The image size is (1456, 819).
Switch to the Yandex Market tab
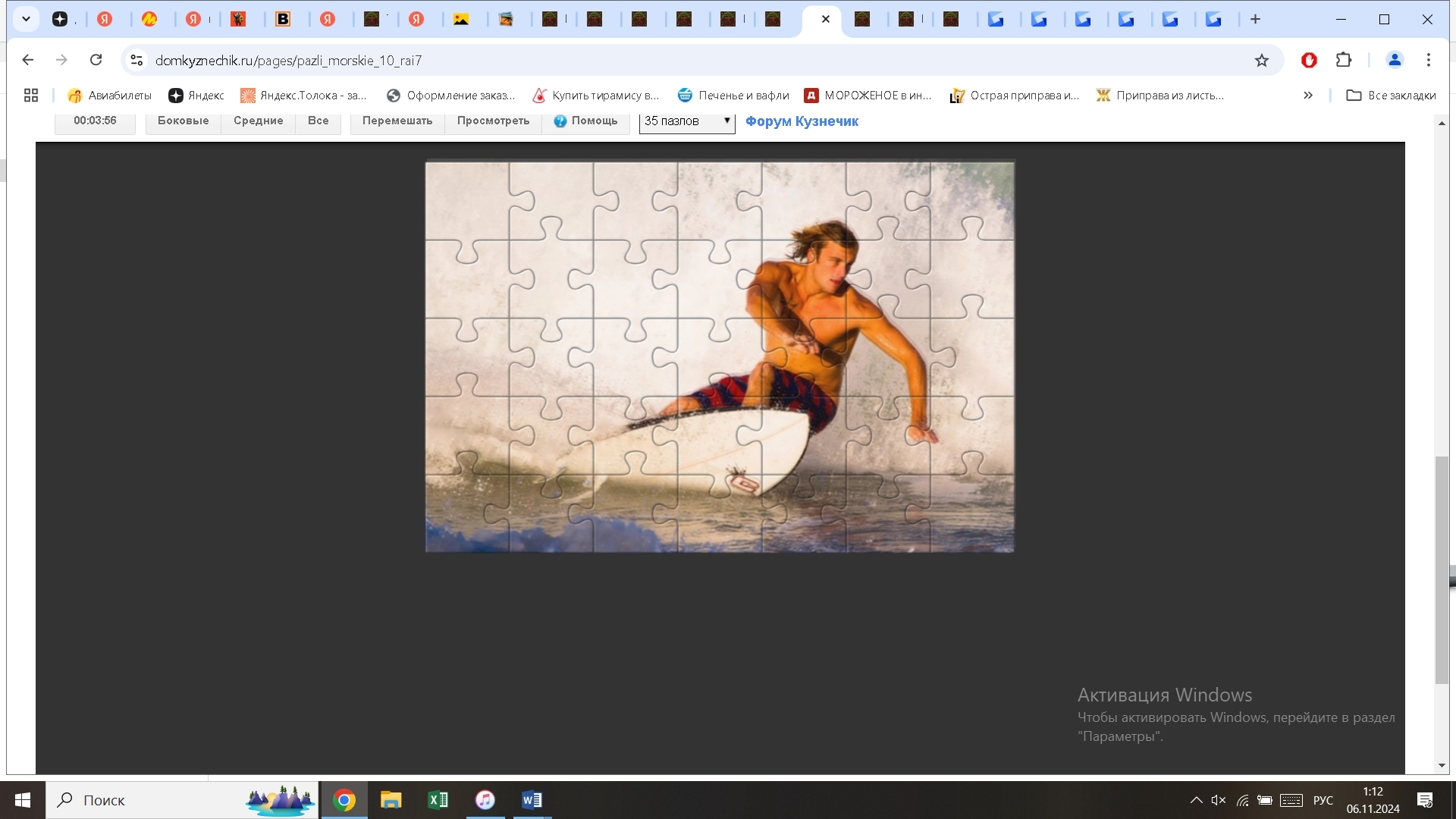click(149, 19)
